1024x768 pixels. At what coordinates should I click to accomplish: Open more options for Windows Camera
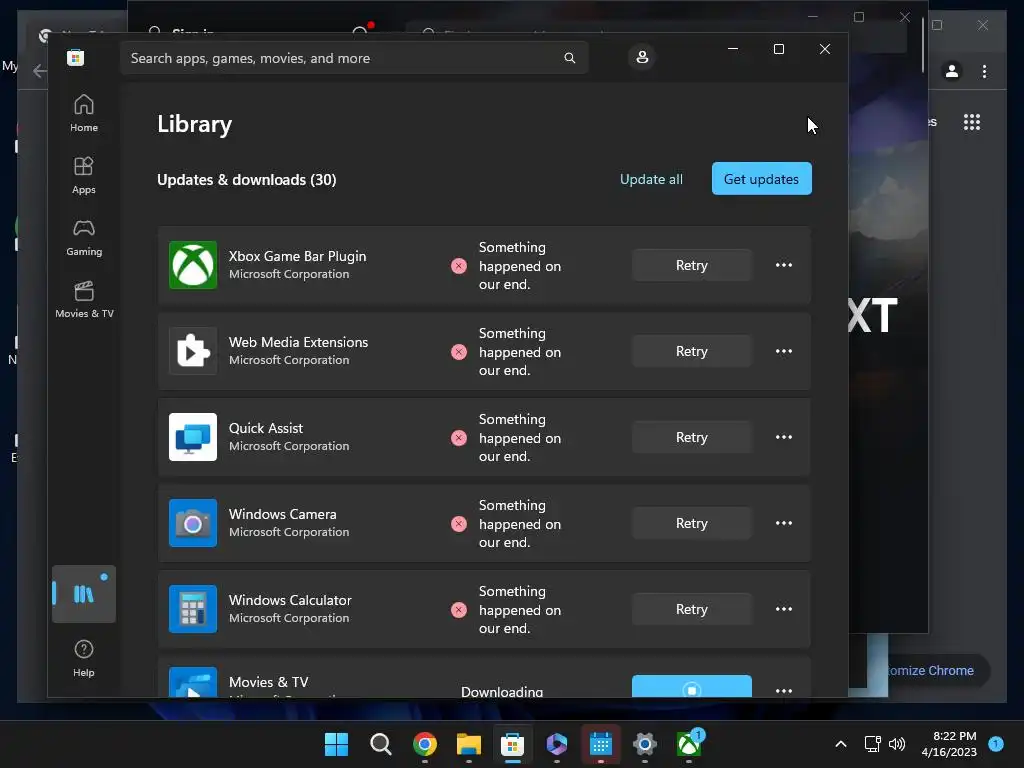[x=784, y=523]
